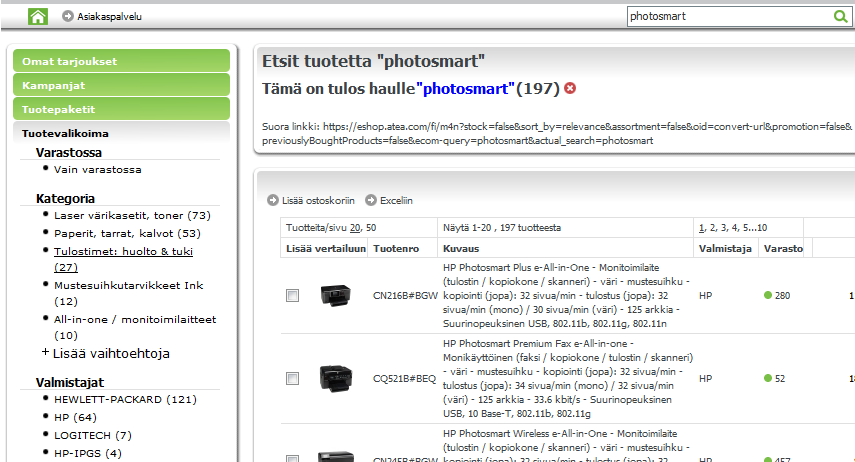Open the Omat tarjoukset menu

121,61
